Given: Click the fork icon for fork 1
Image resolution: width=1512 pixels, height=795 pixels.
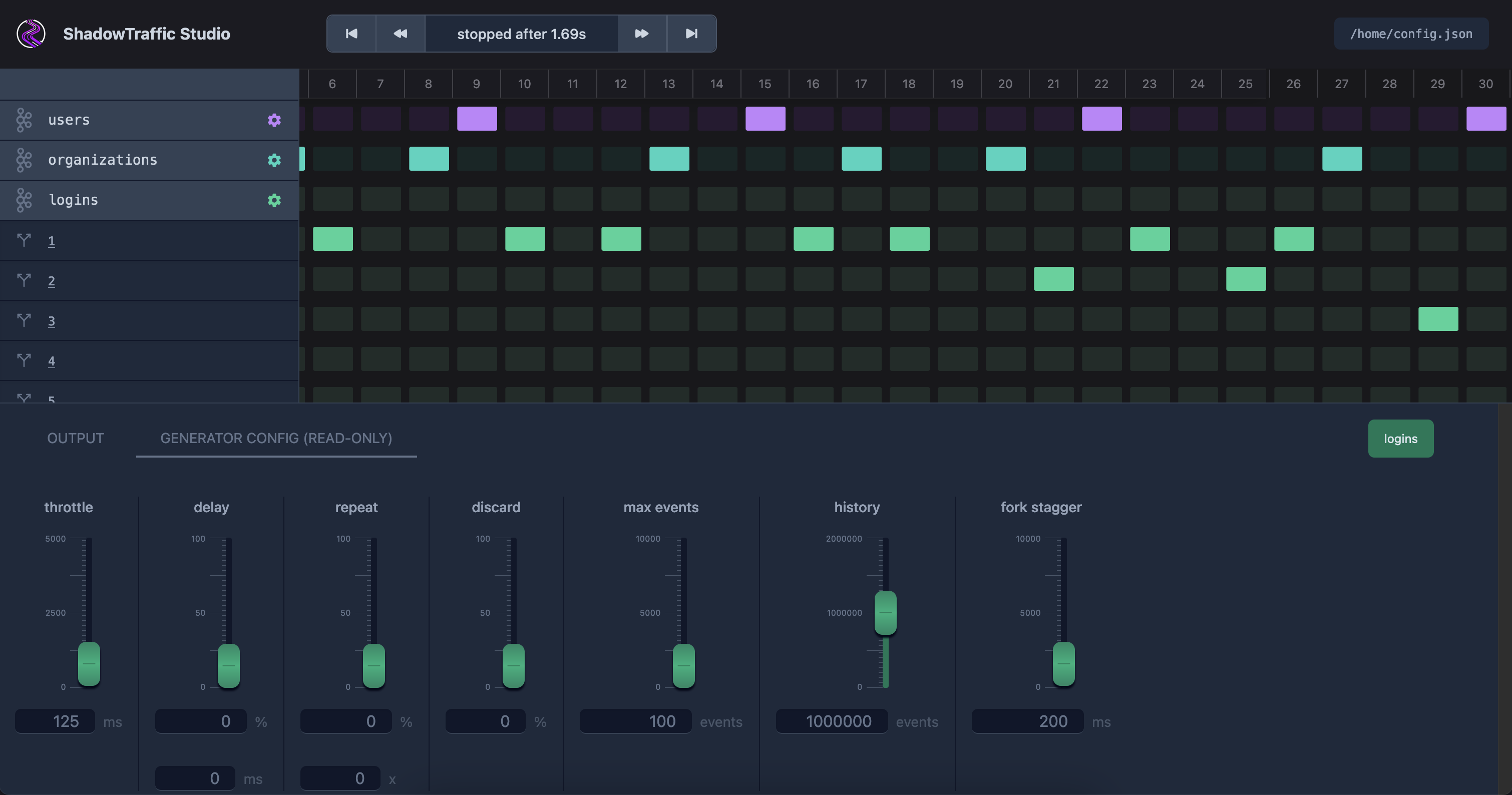Looking at the screenshot, I should [x=24, y=239].
